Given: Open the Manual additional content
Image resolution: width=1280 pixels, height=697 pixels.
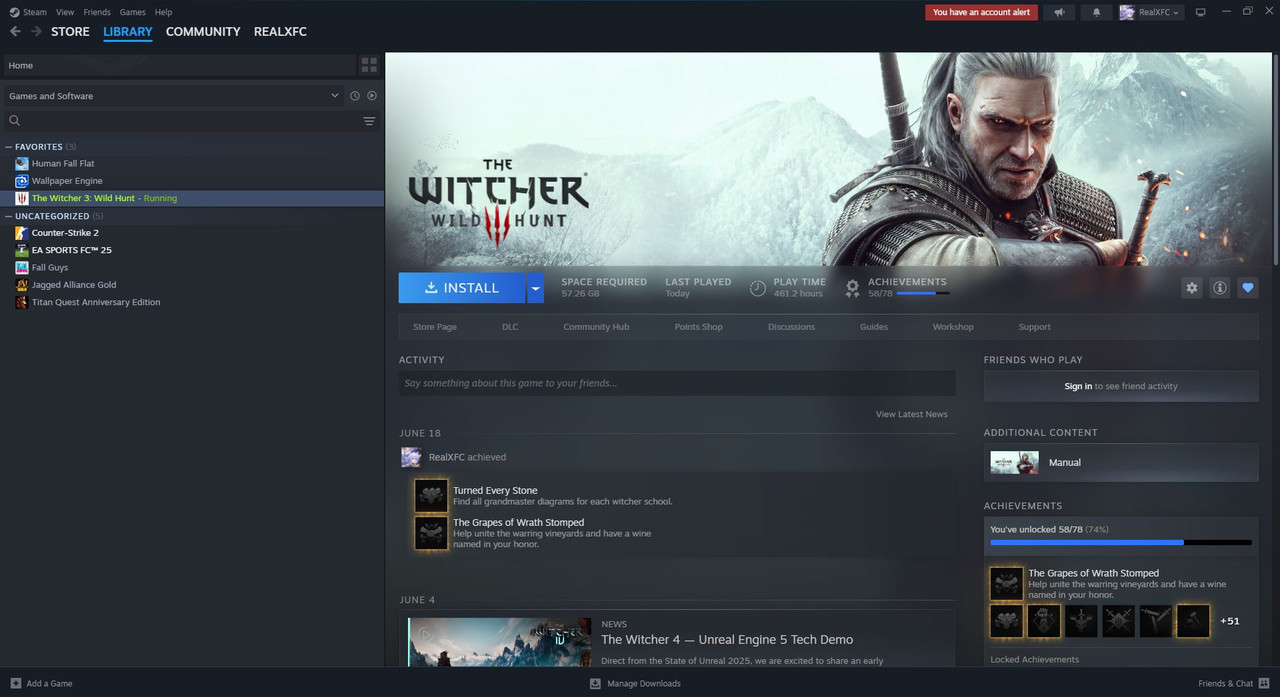Looking at the screenshot, I should point(1121,463).
